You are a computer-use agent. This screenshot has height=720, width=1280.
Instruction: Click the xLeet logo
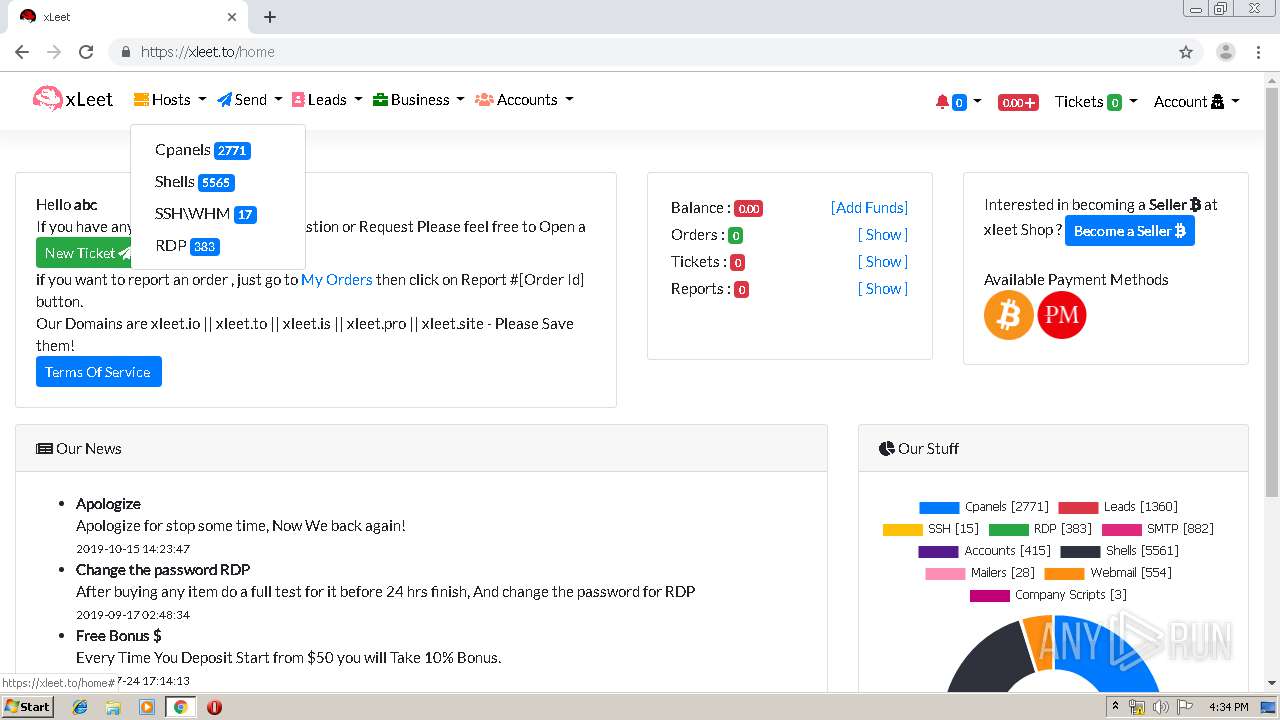73,99
